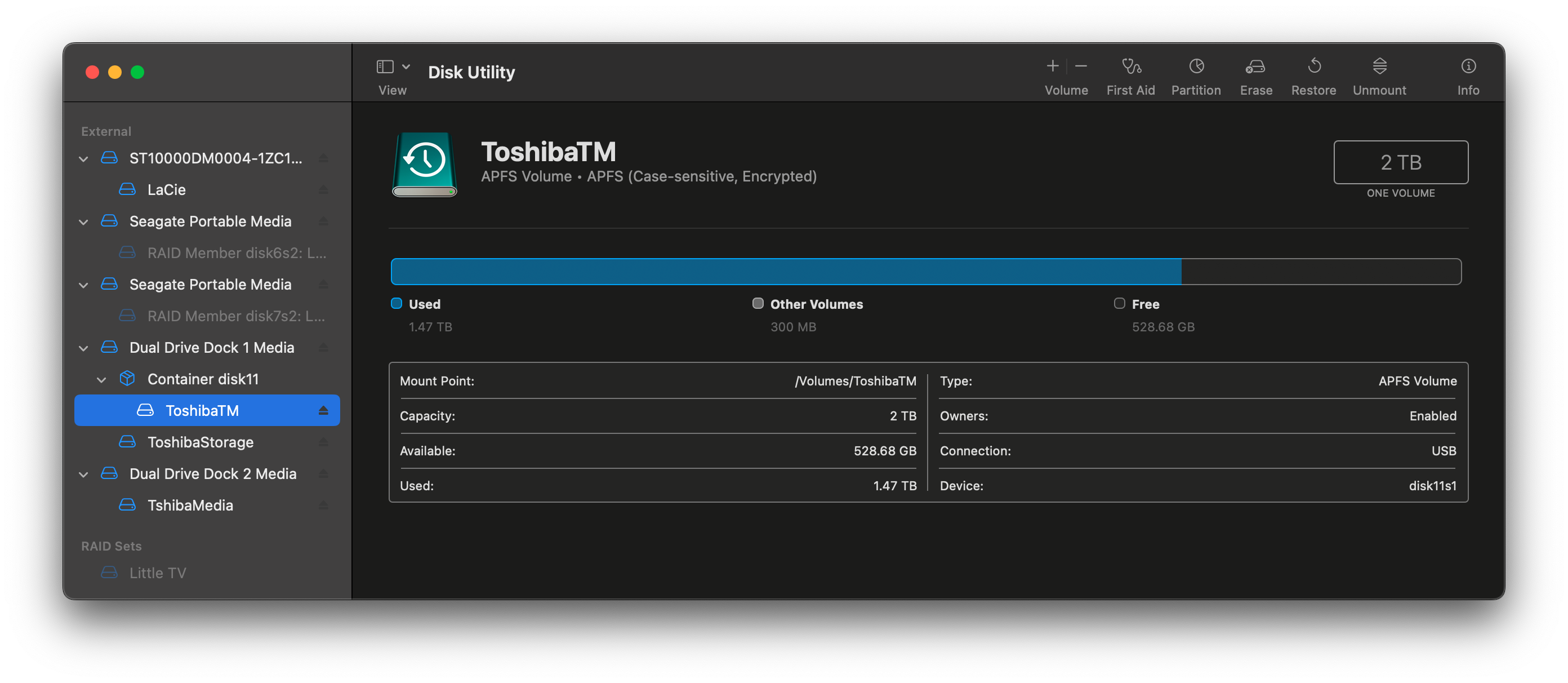The image size is (1568, 683).
Task: Eject ToshibaTM using sidebar eject icon
Action: point(323,411)
